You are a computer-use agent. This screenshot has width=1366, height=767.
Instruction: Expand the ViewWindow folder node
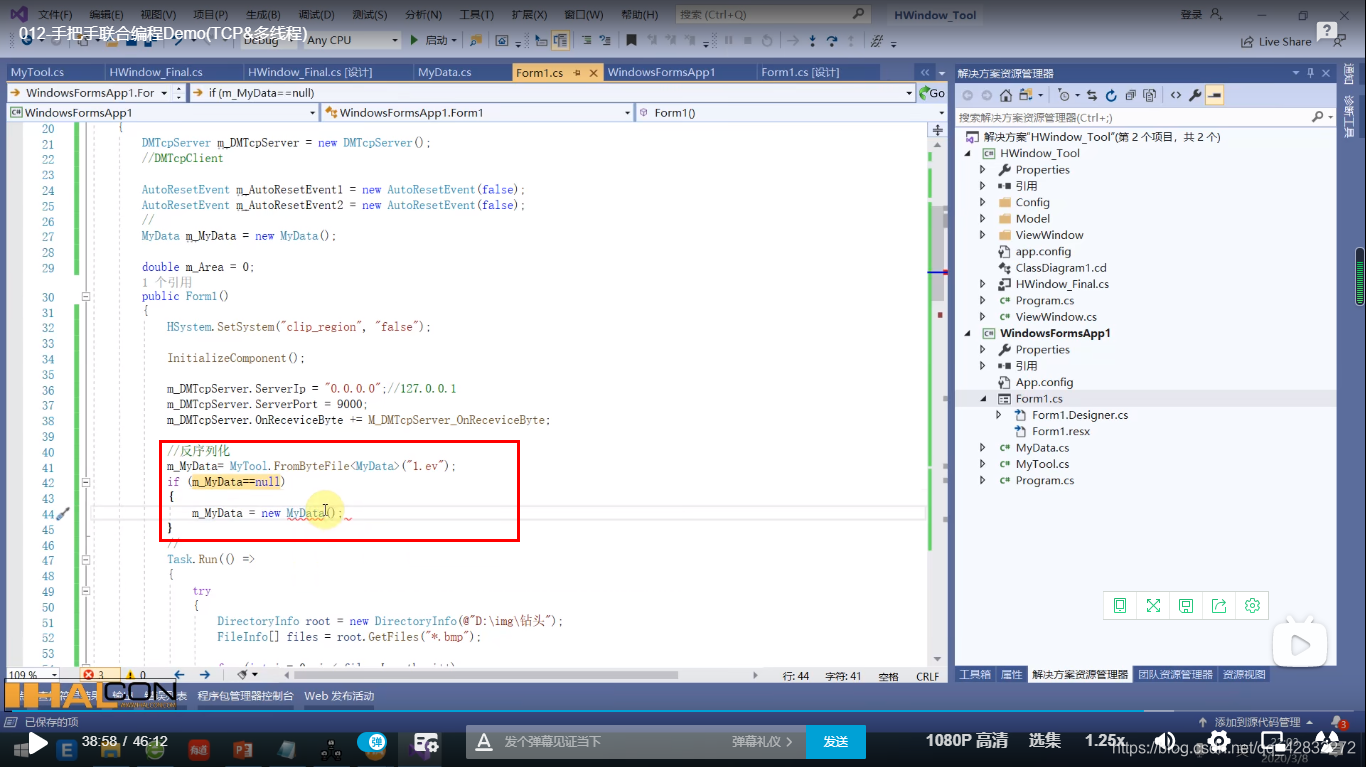(x=983, y=235)
